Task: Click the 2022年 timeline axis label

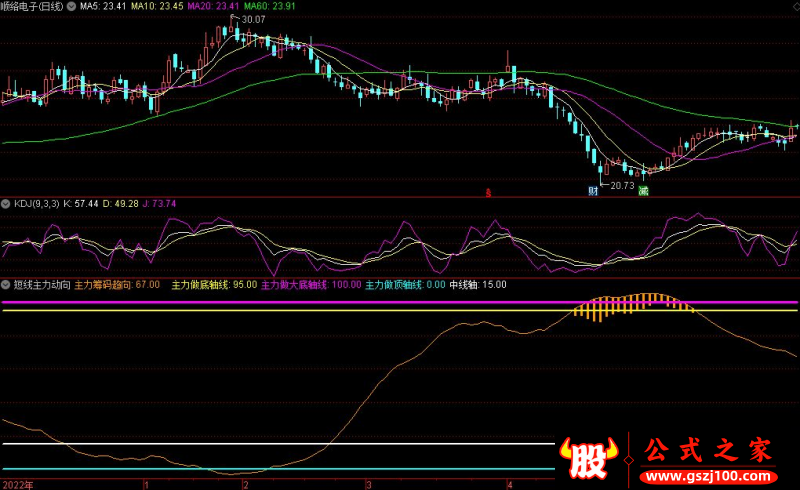Action: point(18,484)
